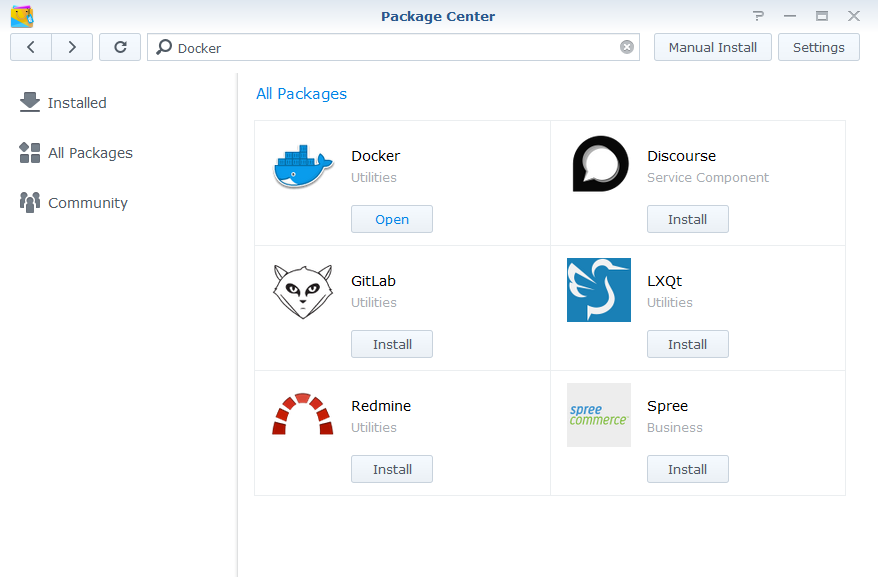Close the Package Center window

click(x=853, y=16)
